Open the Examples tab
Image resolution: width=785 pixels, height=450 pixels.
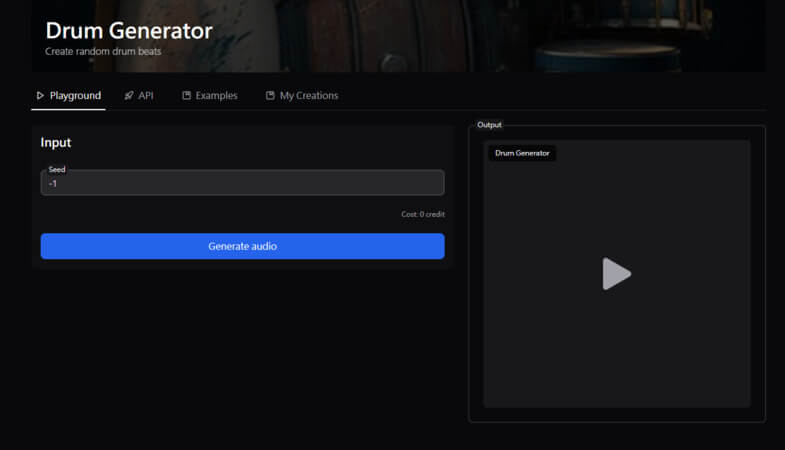(x=210, y=96)
